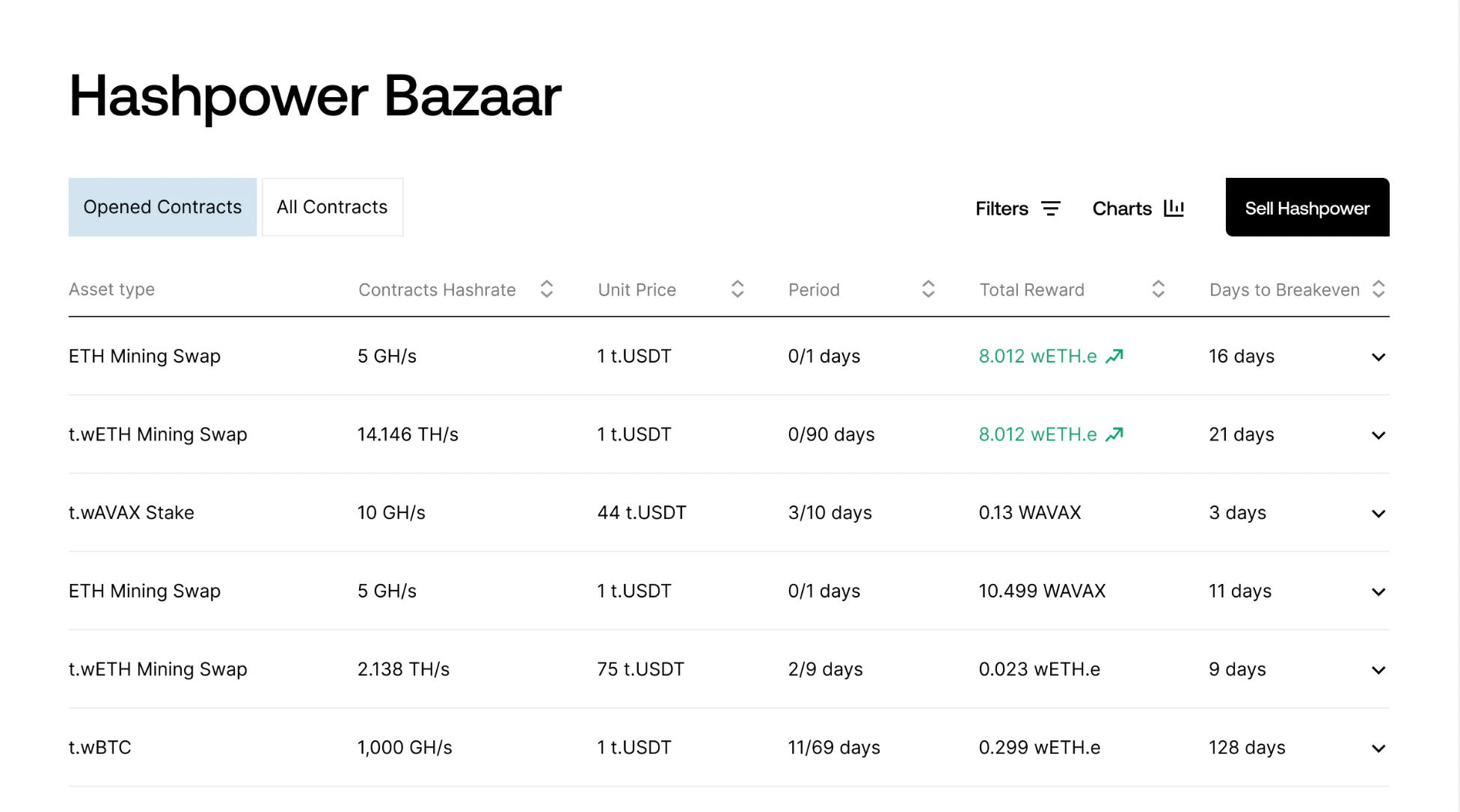Viewport: 1460px width, 812px height.
Task: Expand the t.wBTC contract row
Action: coord(1378,748)
